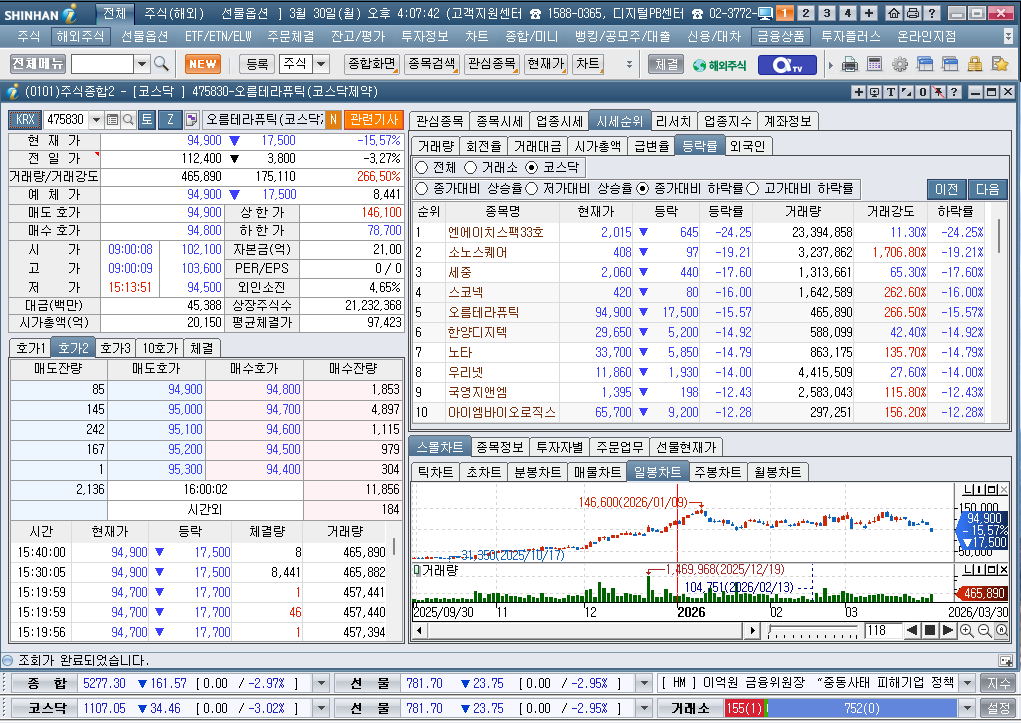
Task: Click the stock list icon next to code 475830
Action: click(112, 119)
